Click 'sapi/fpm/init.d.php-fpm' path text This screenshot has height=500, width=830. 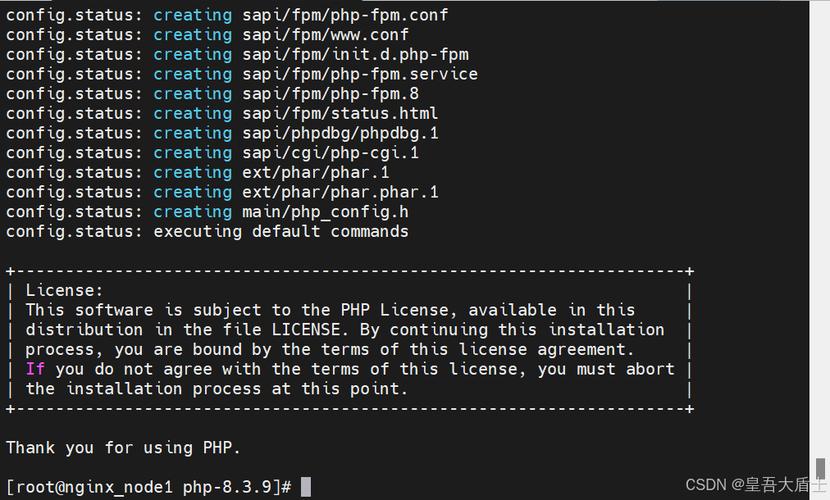(355, 54)
